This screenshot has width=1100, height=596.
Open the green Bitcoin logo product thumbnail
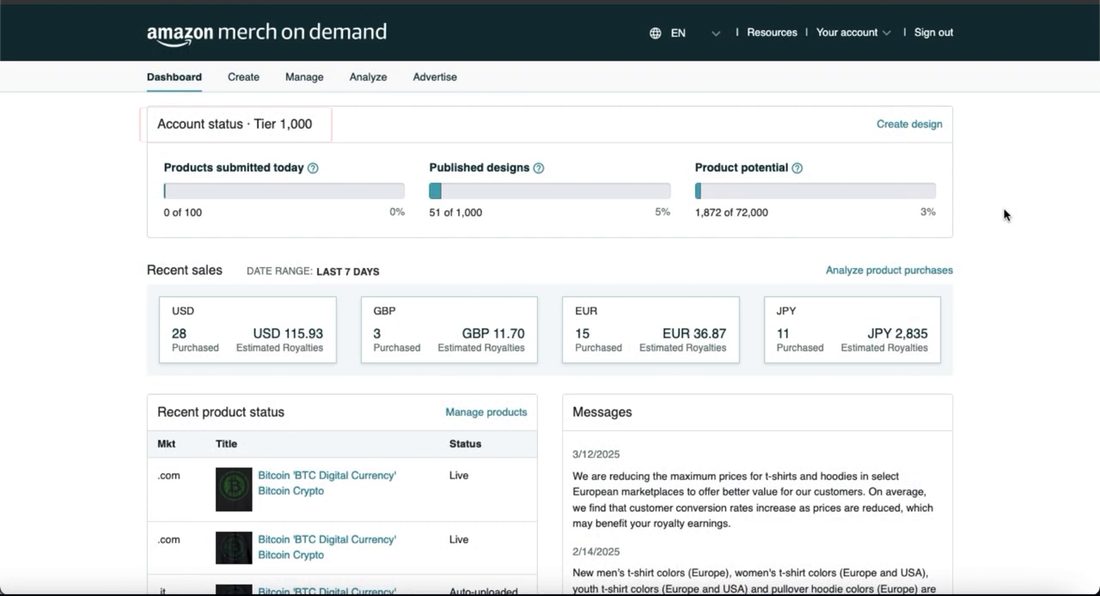click(234, 489)
